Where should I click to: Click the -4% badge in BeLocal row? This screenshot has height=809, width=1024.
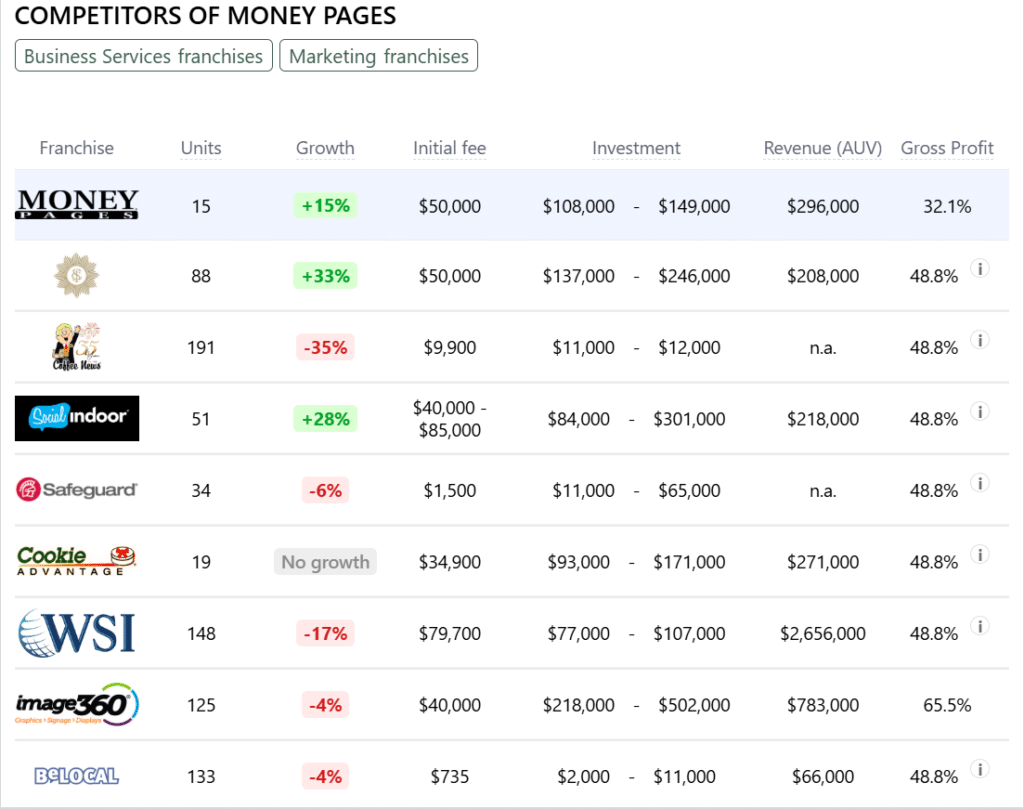[325, 776]
